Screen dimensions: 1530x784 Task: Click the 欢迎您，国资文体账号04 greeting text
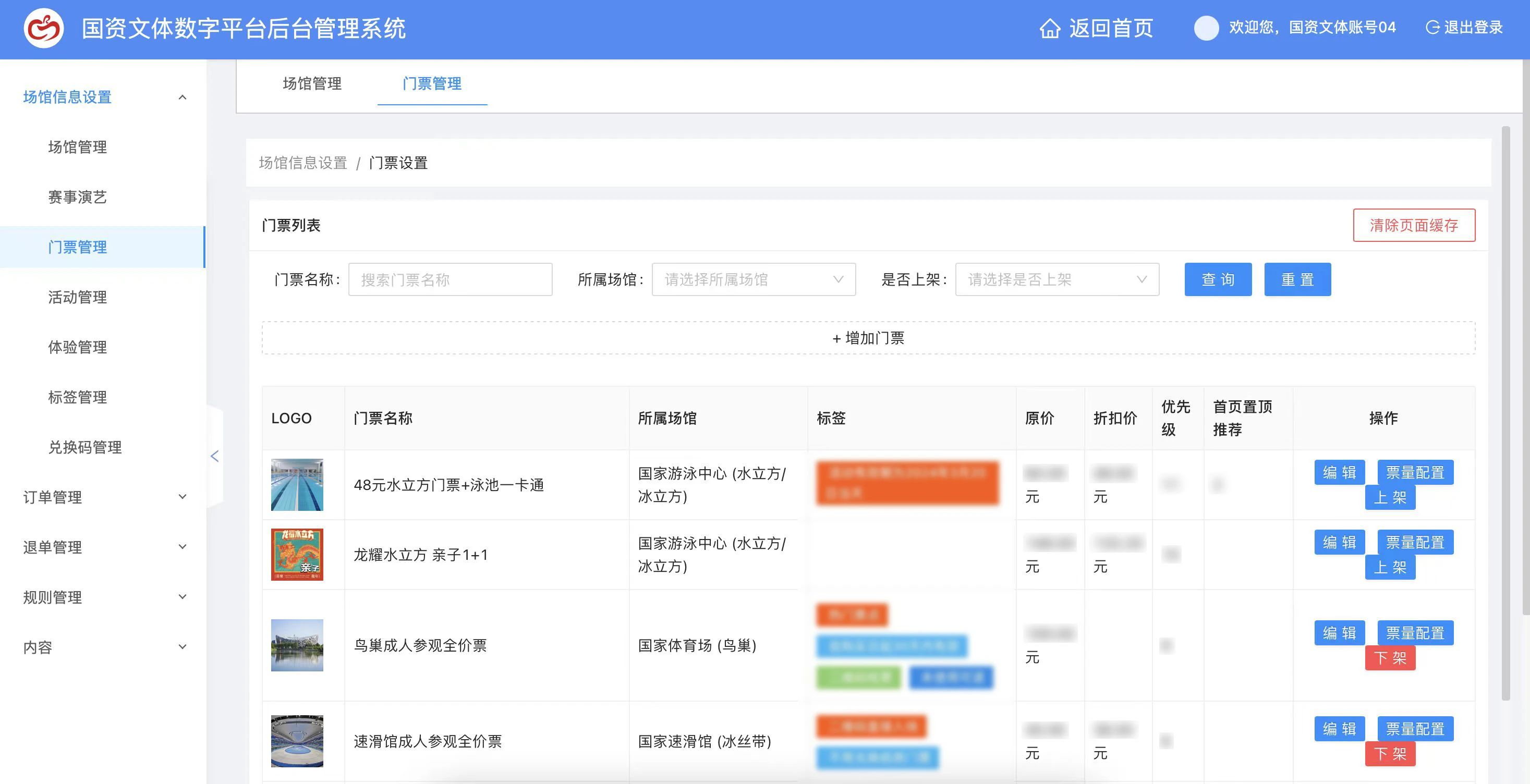[1312, 27]
